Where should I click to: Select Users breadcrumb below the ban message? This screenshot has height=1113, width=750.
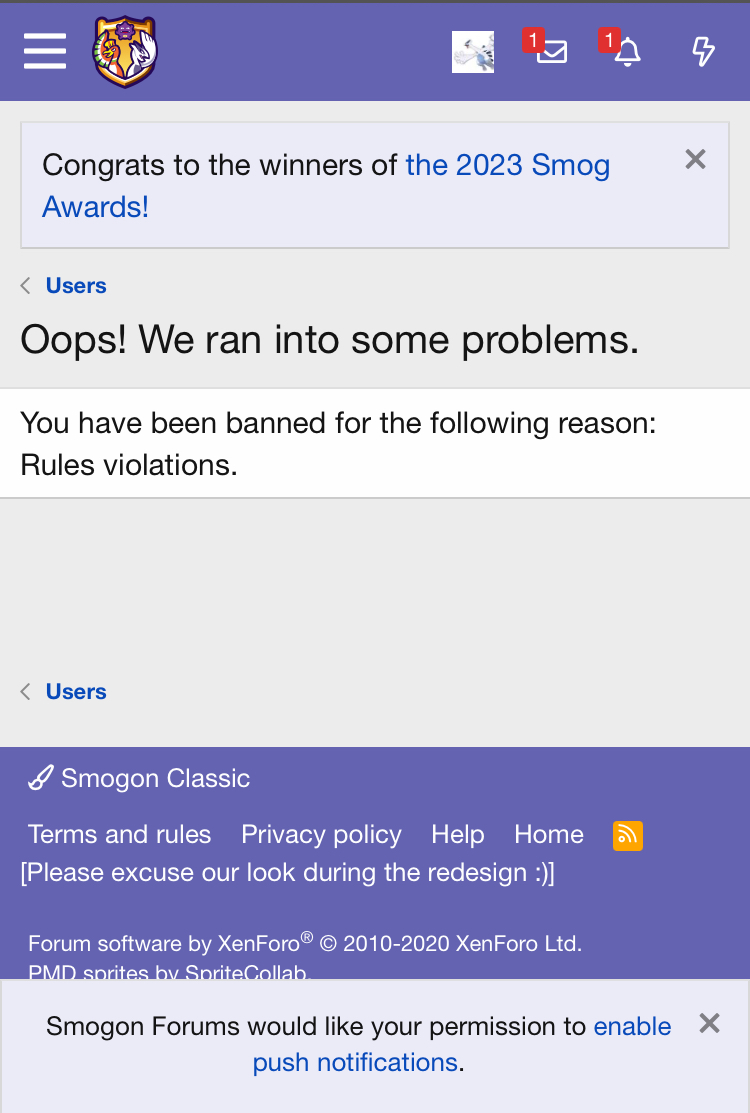76,692
